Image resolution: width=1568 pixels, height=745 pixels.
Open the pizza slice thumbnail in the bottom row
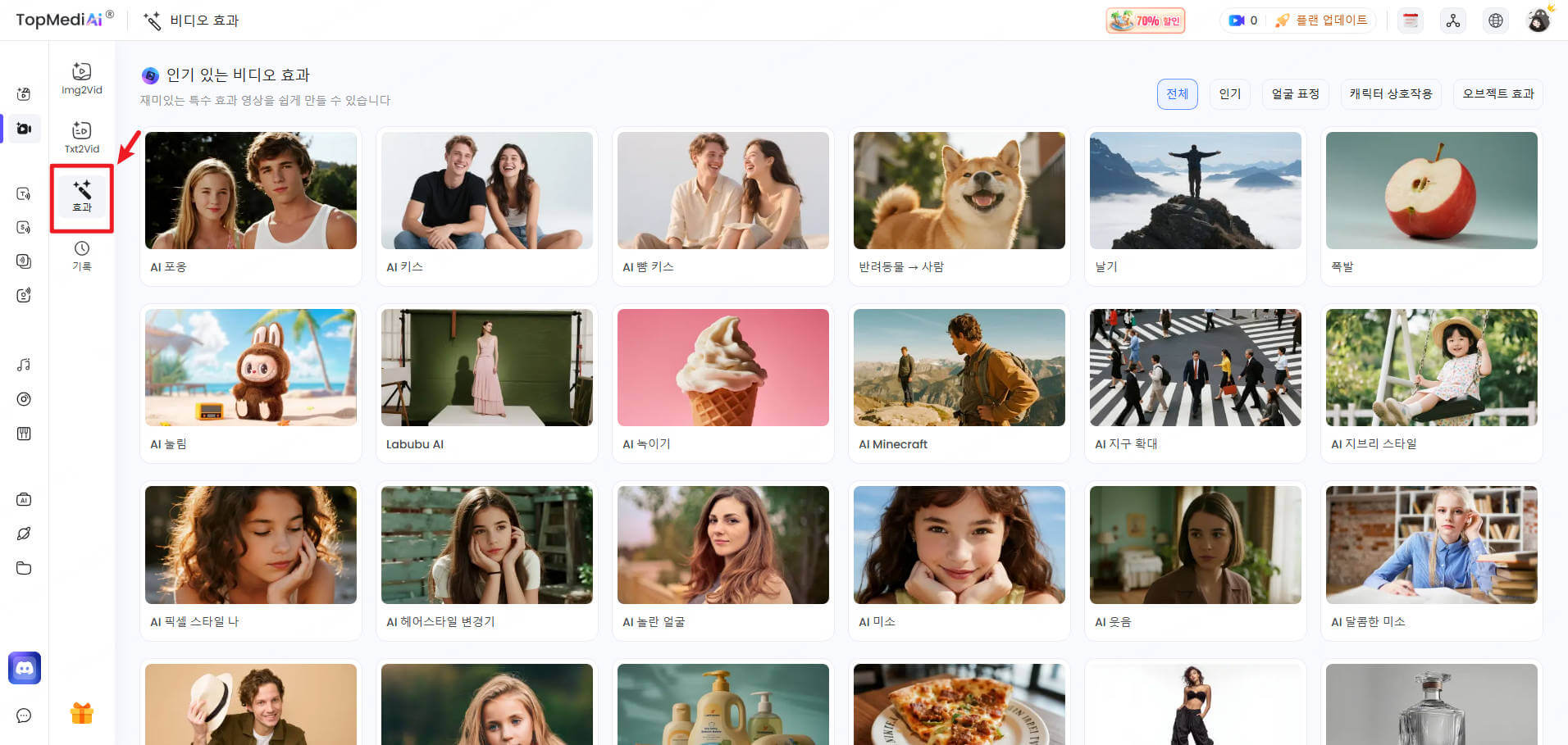(959, 704)
